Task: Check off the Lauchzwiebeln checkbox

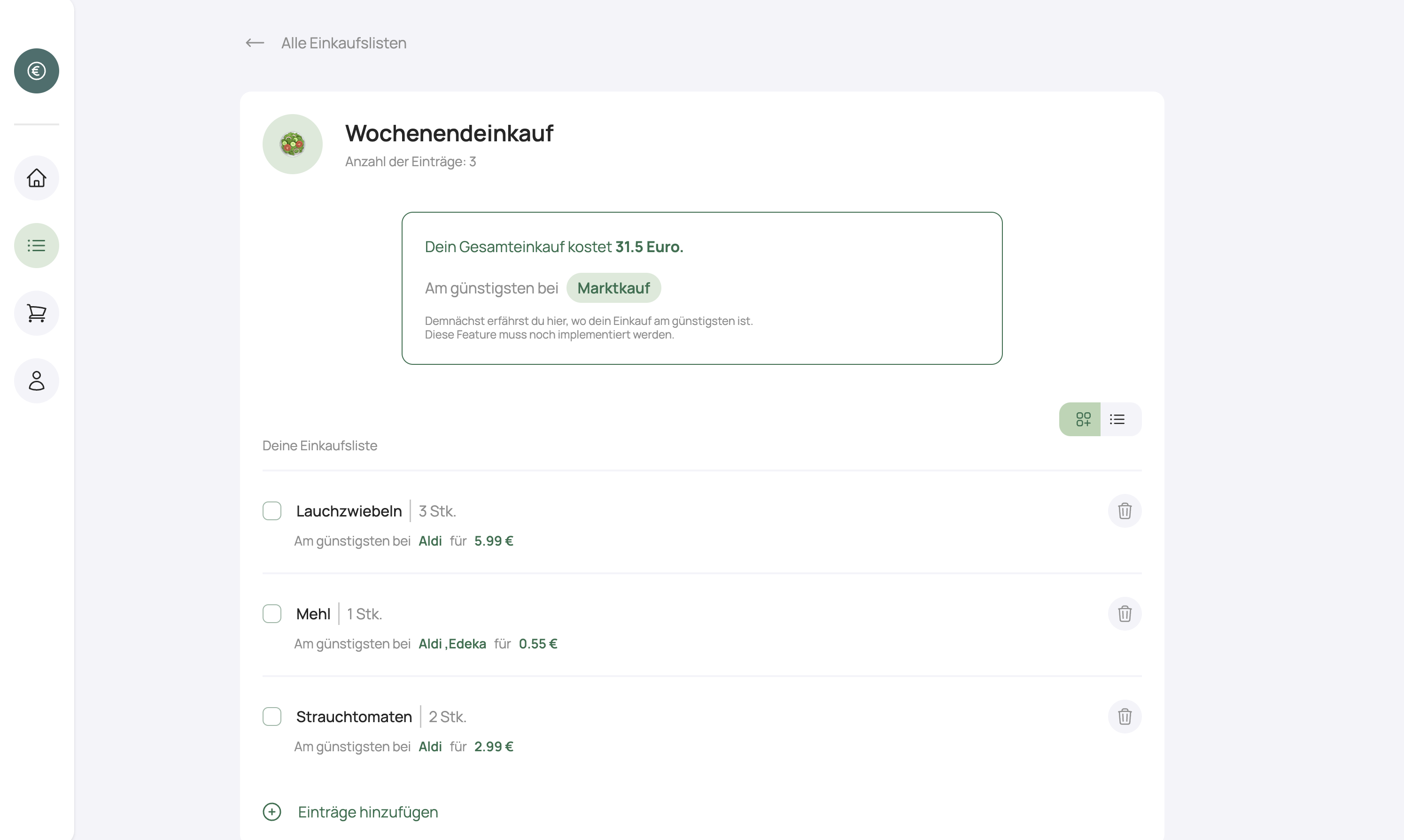Action: click(x=272, y=510)
